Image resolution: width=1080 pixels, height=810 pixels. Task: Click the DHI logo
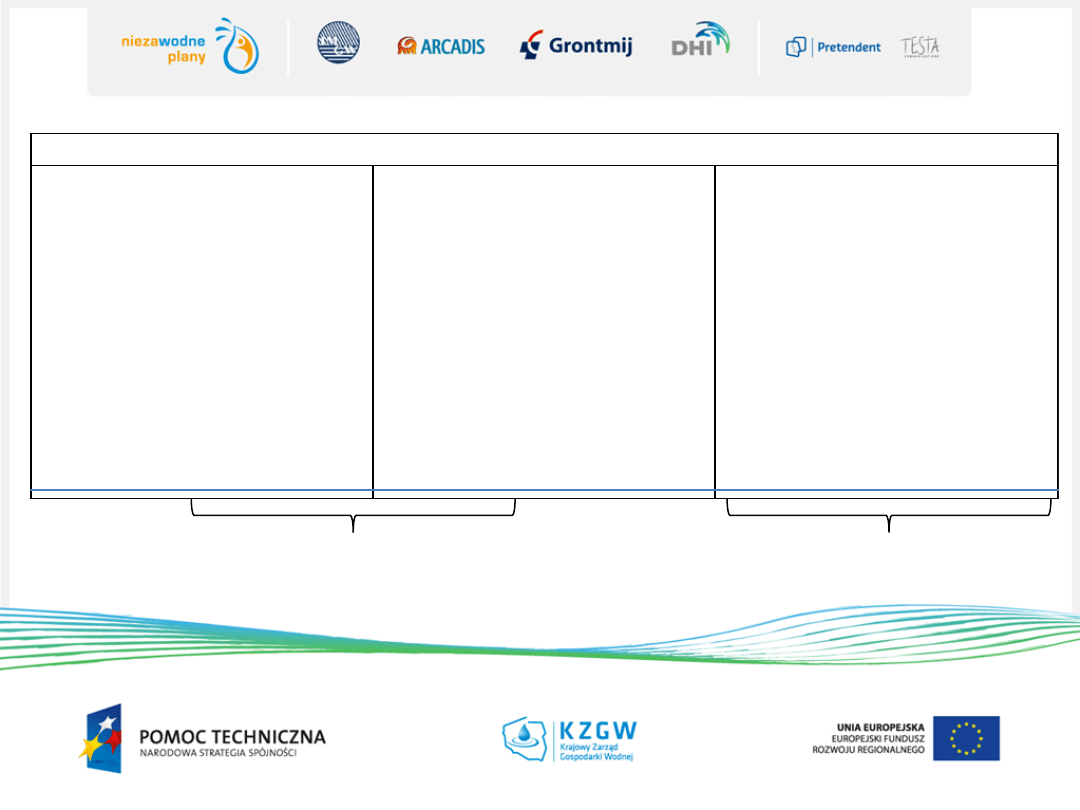coord(700,42)
